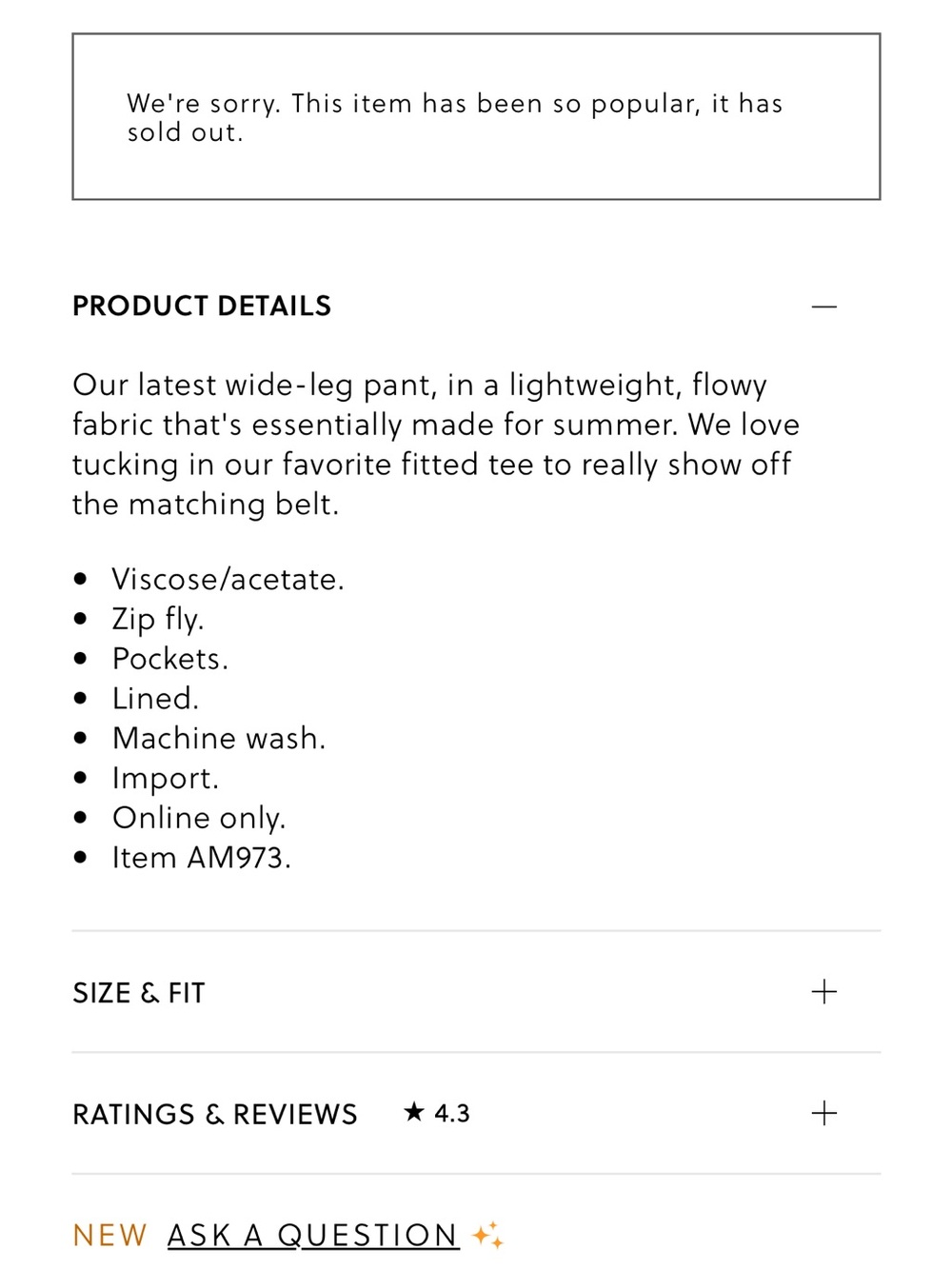Viewport: 952px width, 1269px height.
Task: Click the sold out notice box
Action: [476, 117]
